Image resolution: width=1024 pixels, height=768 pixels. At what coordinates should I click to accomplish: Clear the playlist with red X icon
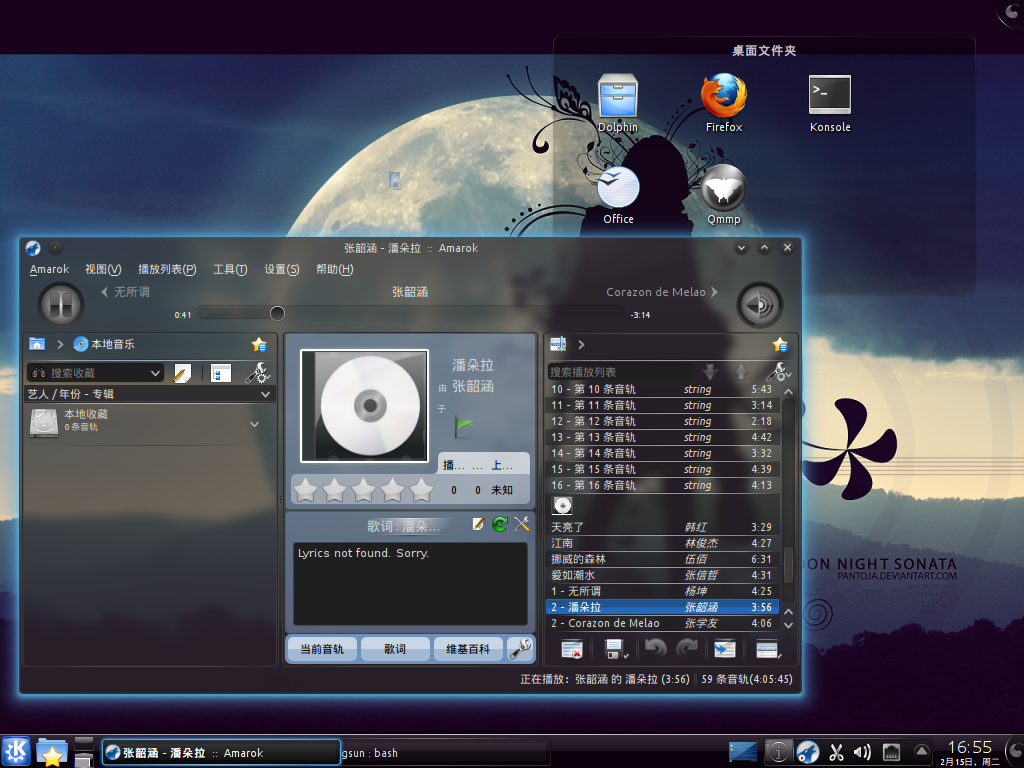[572, 649]
